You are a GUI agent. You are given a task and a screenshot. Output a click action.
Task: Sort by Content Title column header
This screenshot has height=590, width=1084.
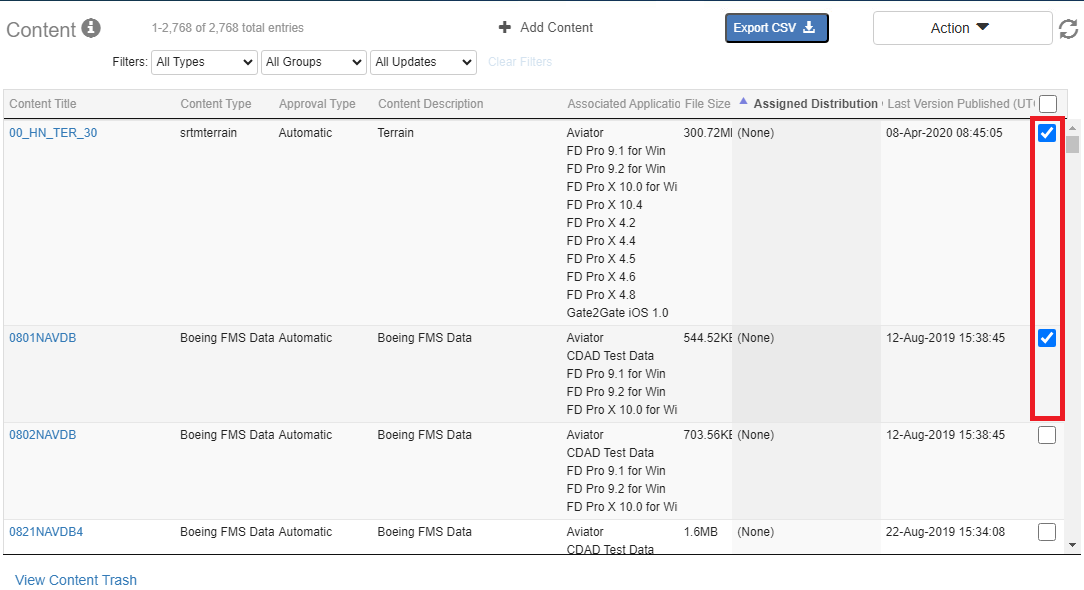[43, 104]
